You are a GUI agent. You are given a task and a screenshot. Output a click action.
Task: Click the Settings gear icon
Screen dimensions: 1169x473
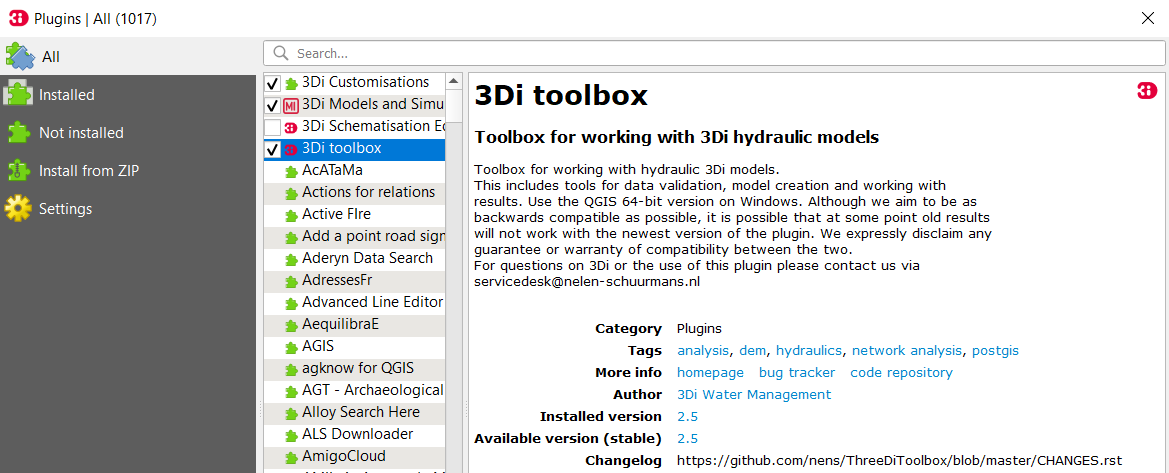tap(18, 209)
